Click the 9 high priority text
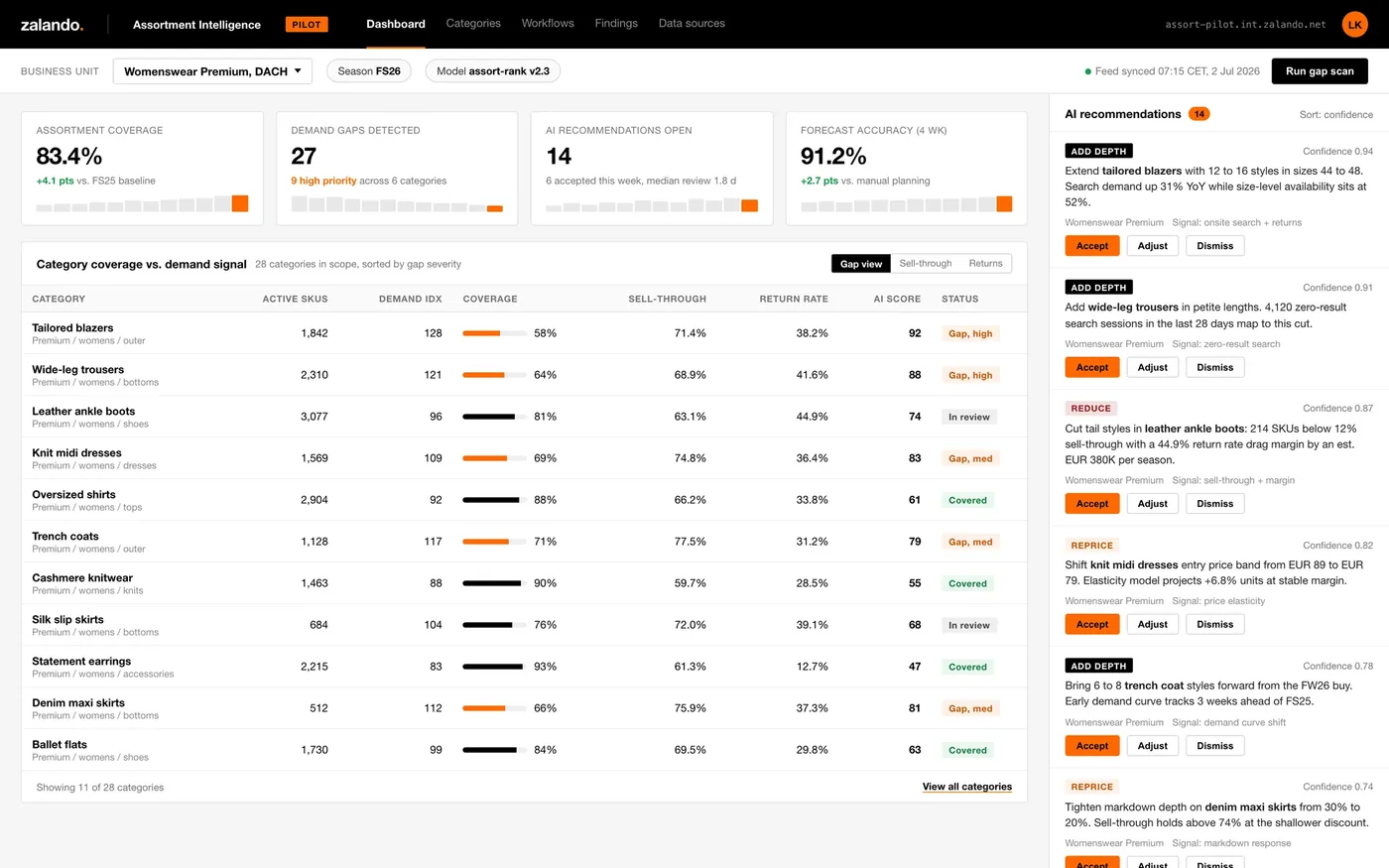This screenshot has width=1389, height=868. [x=323, y=181]
